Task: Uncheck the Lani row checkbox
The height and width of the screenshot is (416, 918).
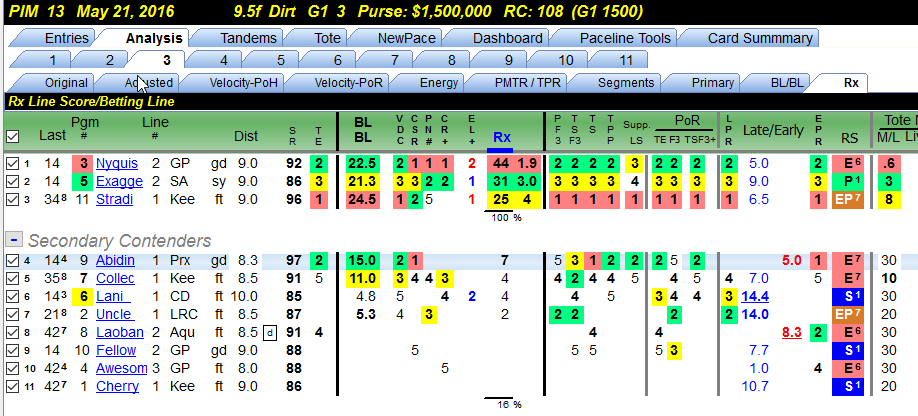Action: 12,297
